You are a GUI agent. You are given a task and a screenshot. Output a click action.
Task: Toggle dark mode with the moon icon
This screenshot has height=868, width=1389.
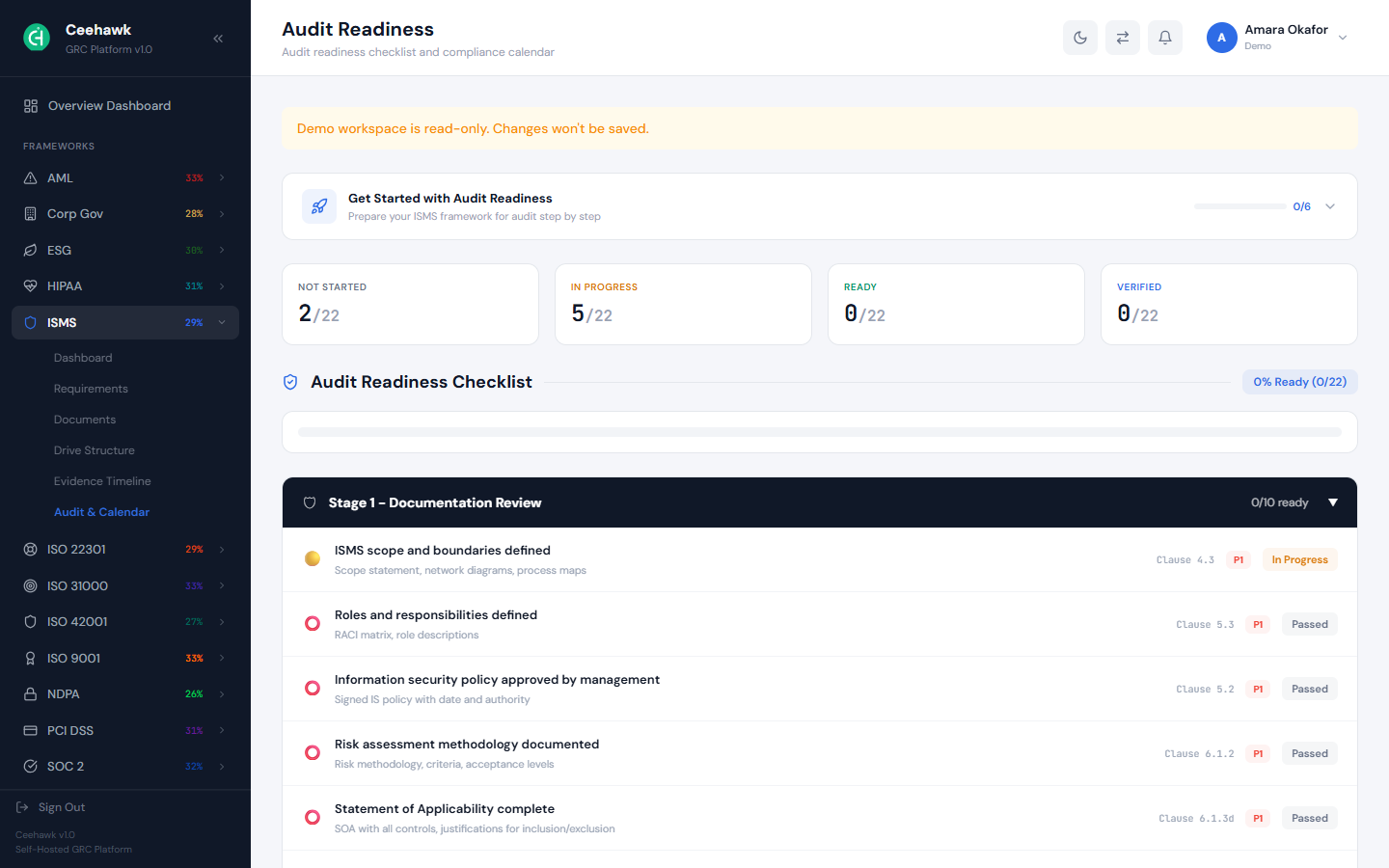[x=1080, y=38]
